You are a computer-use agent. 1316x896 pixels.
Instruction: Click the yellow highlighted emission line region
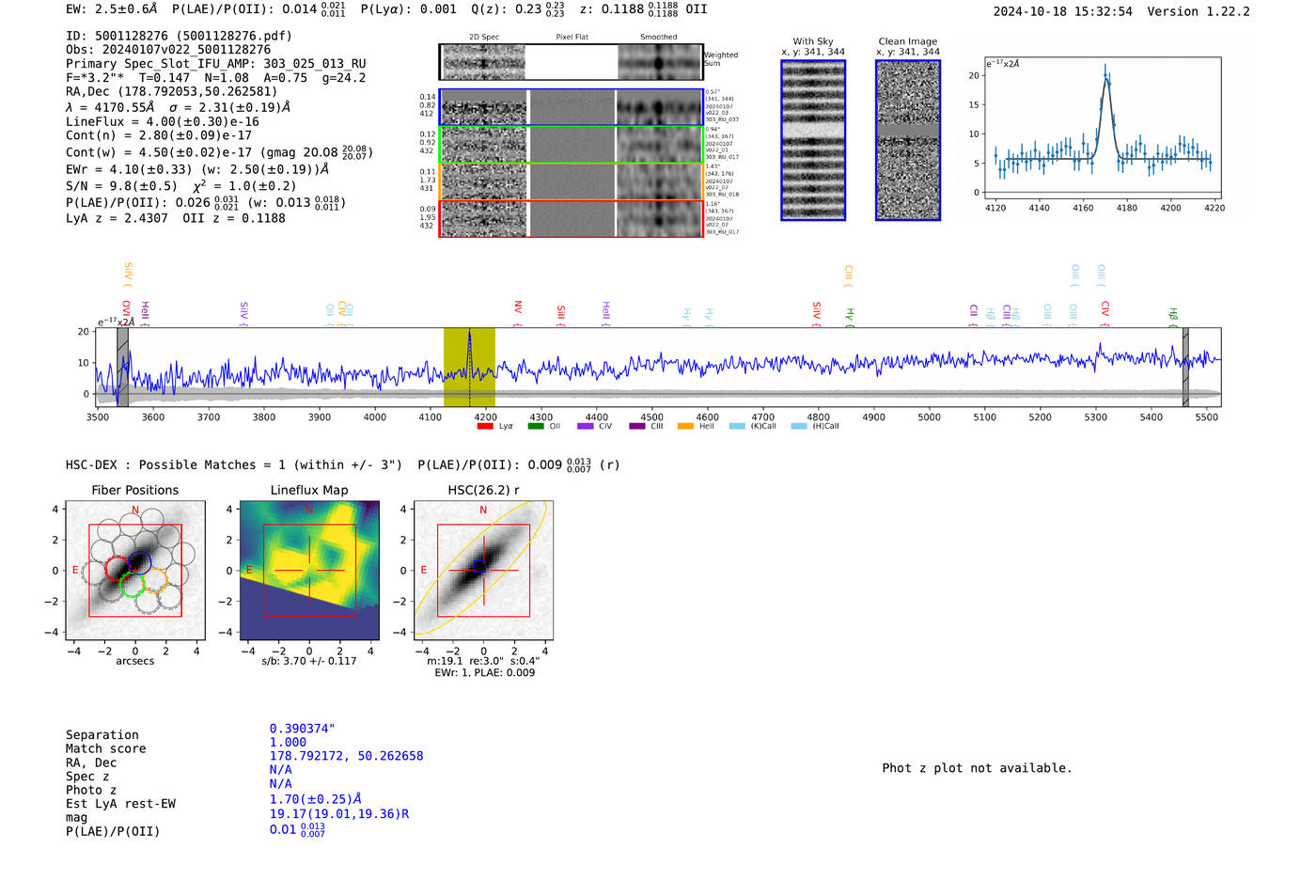coord(469,367)
